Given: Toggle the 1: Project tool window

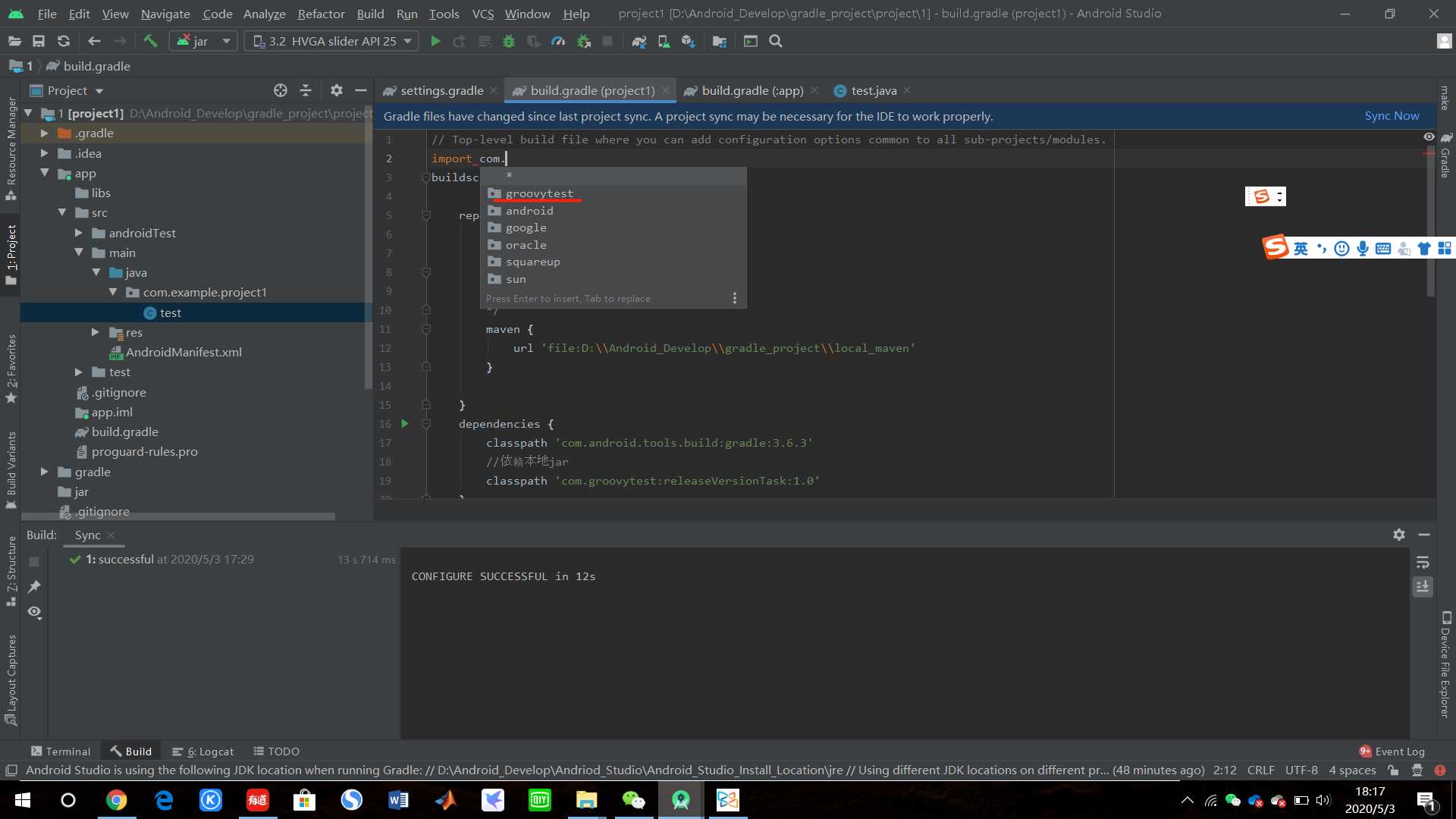Looking at the screenshot, I should point(11,256).
